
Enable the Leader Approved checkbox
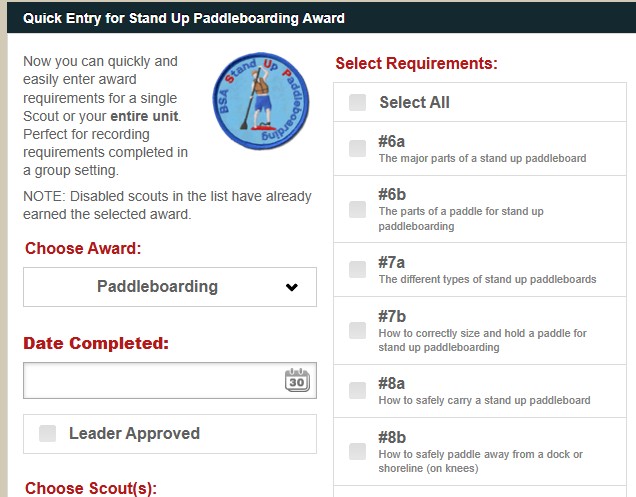47,433
